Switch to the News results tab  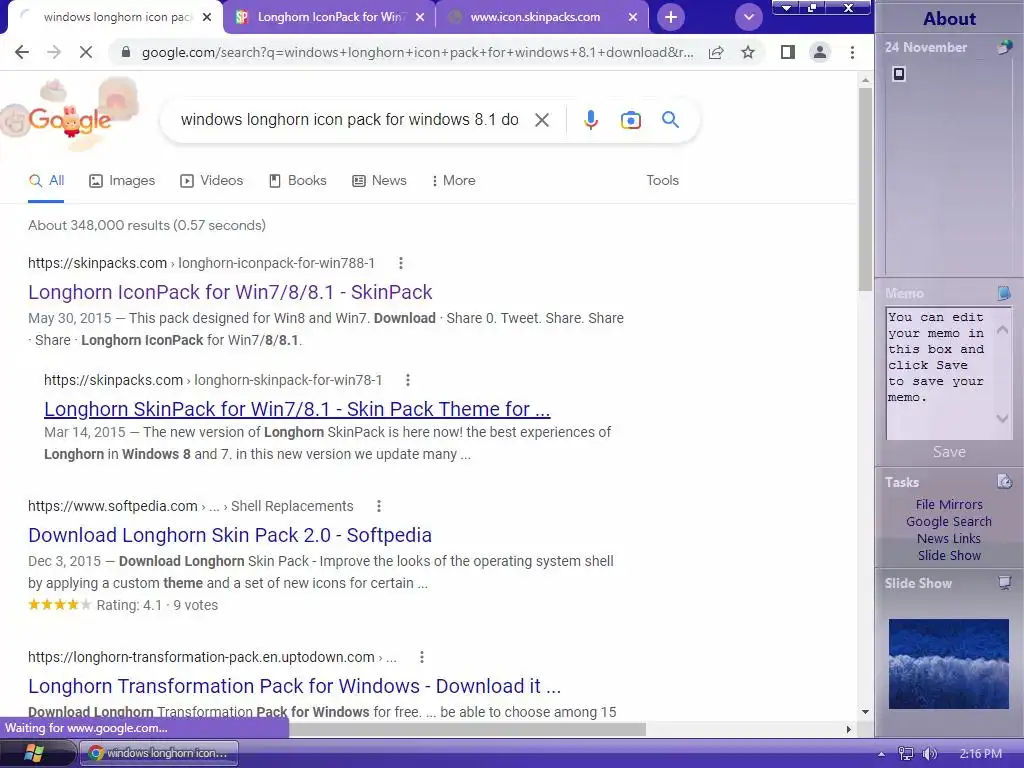click(379, 181)
